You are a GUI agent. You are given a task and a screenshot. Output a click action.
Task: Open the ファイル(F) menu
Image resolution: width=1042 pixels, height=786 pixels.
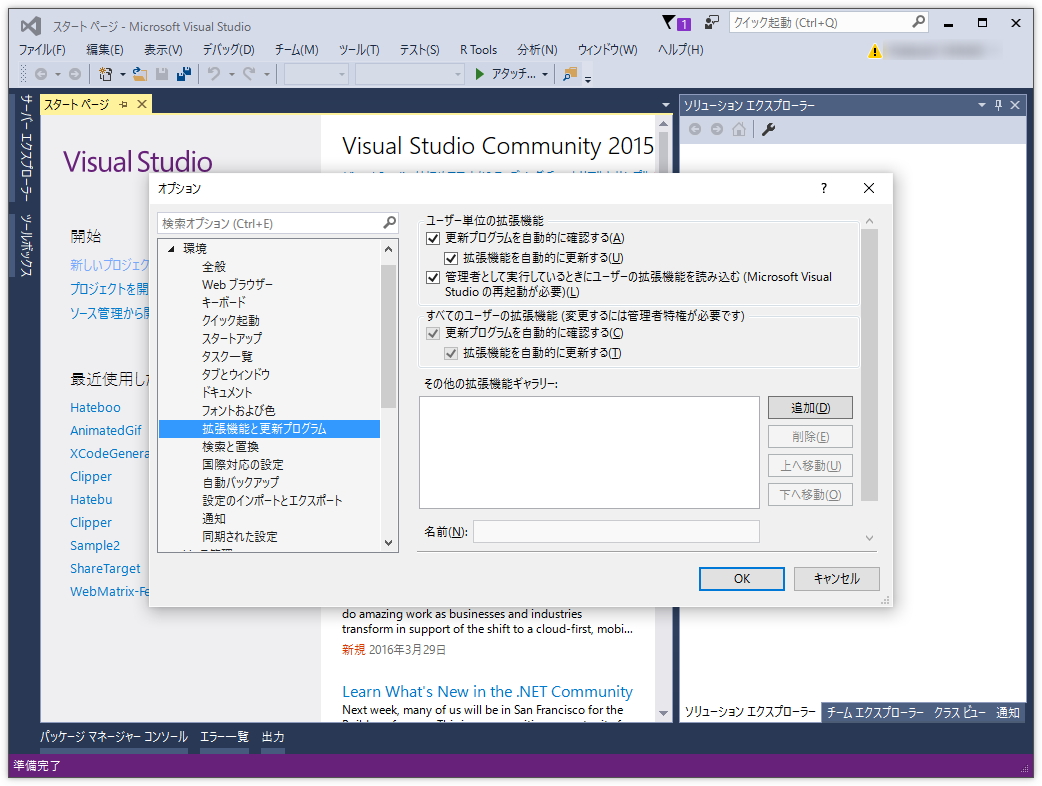pos(42,50)
